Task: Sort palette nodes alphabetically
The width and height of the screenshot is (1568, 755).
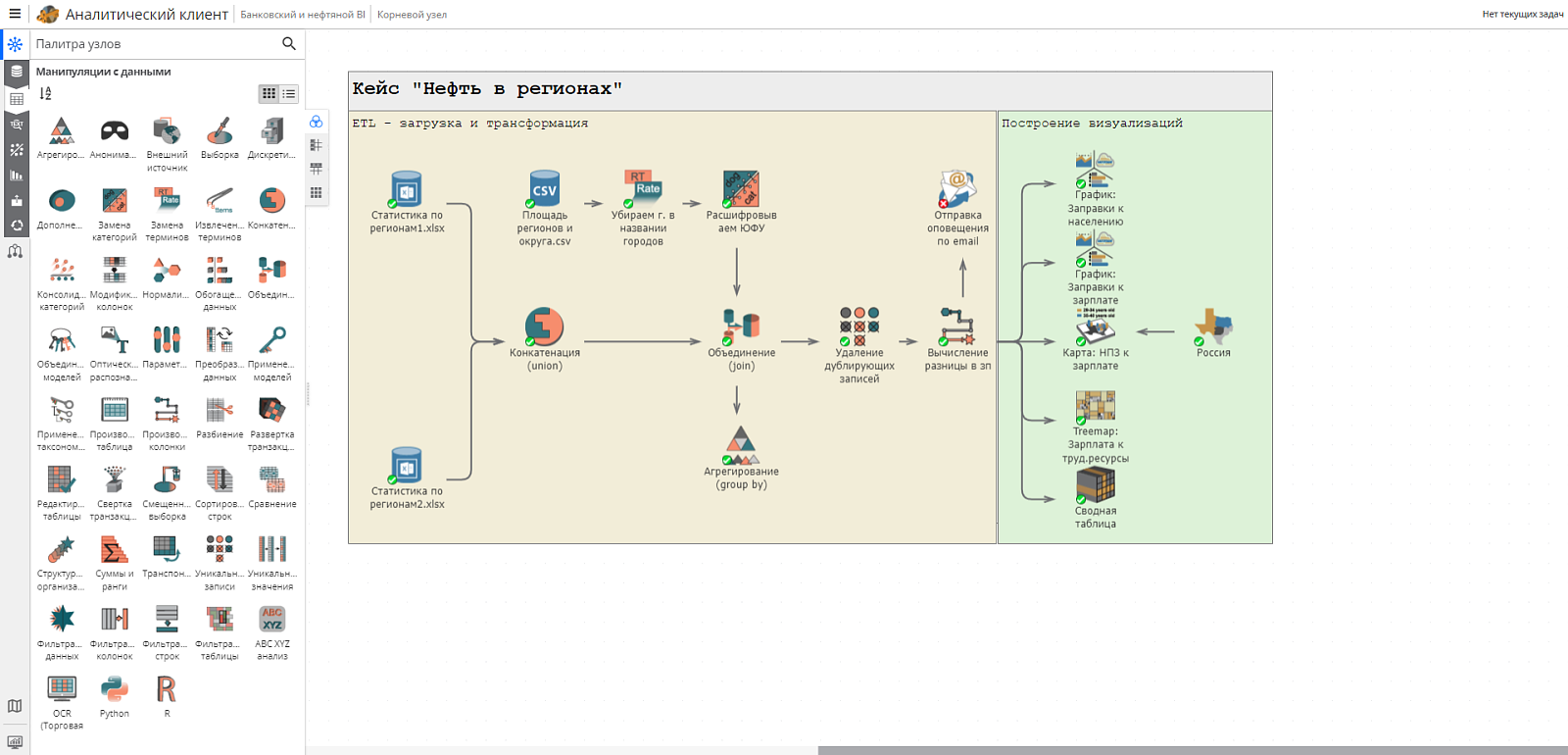Action: click(45, 94)
